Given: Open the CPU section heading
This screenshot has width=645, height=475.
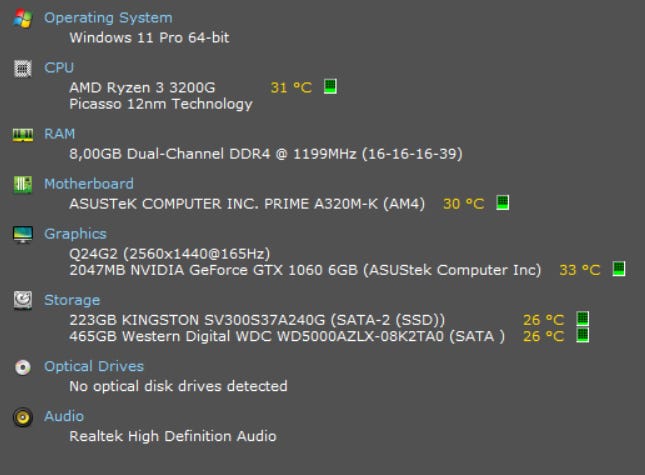Looking at the screenshot, I should click(x=59, y=67).
